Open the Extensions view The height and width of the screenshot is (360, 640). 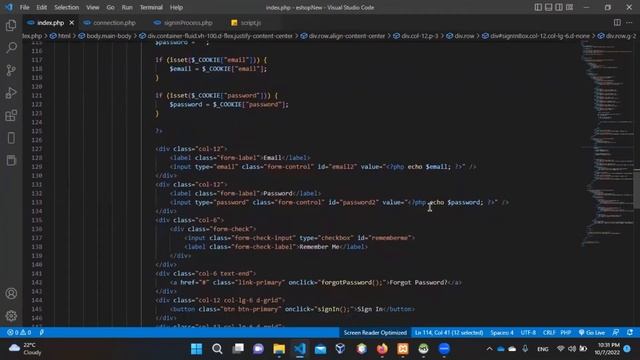click(x=11, y=116)
